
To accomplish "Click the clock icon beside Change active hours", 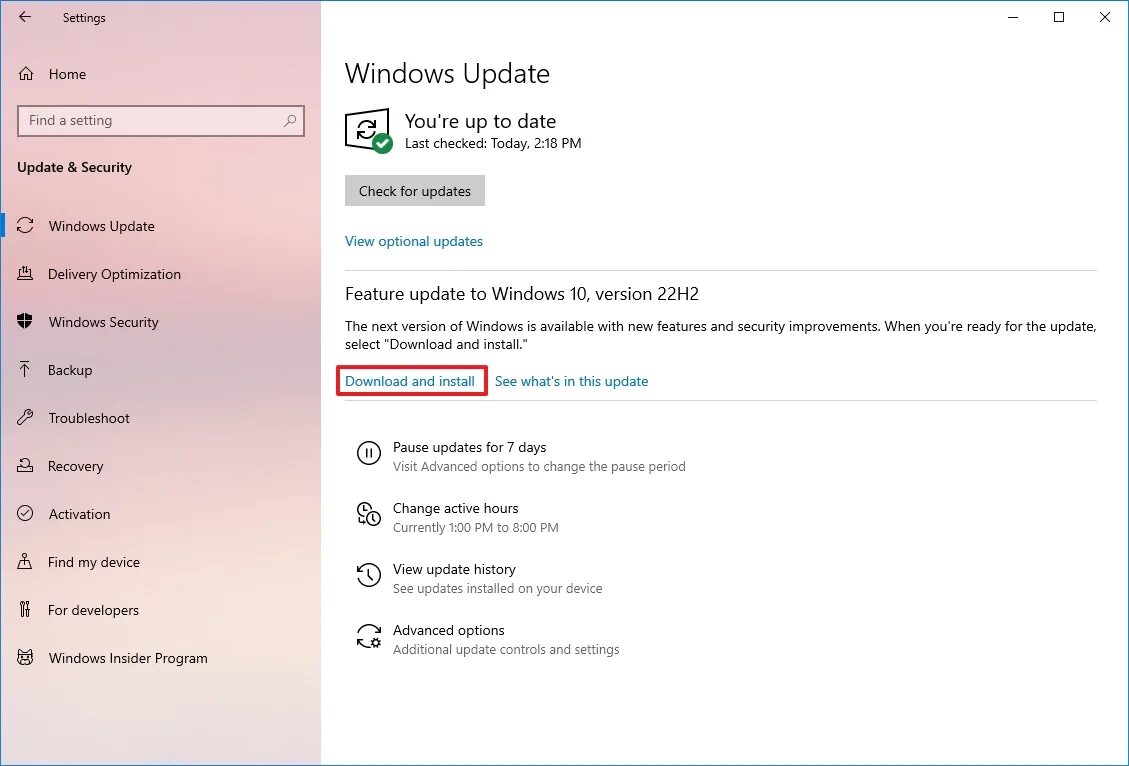I will click(369, 514).
